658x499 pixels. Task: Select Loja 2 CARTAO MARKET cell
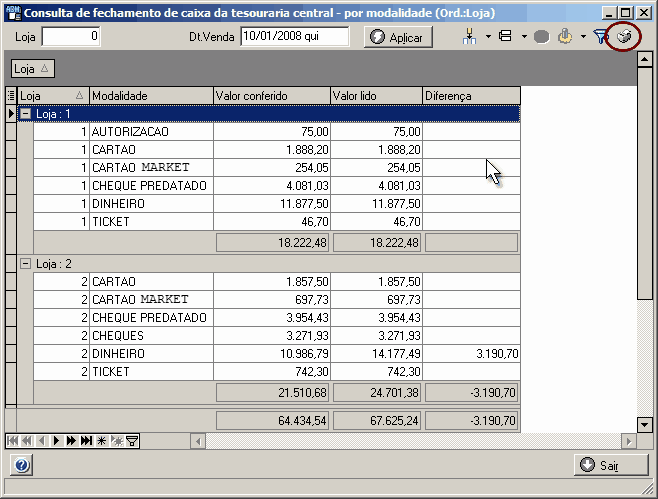(151, 300)
